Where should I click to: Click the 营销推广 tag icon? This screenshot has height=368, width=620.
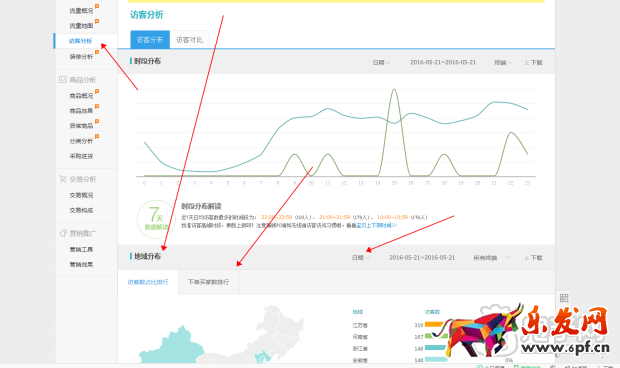tap(62, 233)
